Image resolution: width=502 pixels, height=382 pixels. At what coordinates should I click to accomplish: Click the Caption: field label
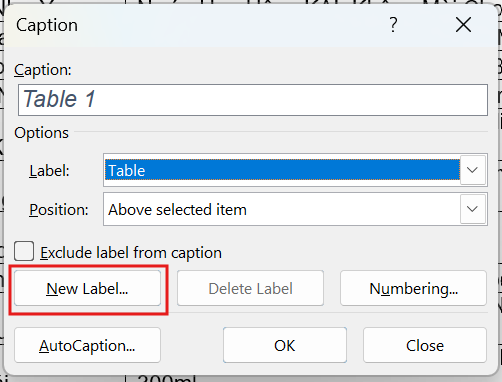point(43,70)
